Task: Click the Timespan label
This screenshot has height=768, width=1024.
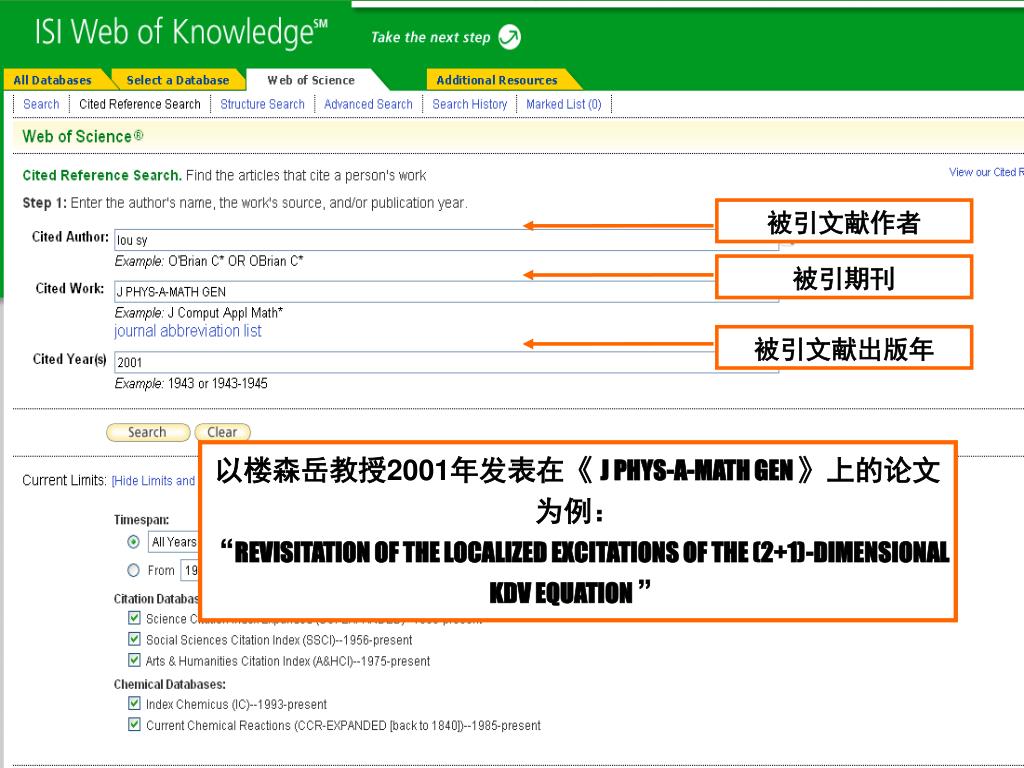Action: click(141, 520)
